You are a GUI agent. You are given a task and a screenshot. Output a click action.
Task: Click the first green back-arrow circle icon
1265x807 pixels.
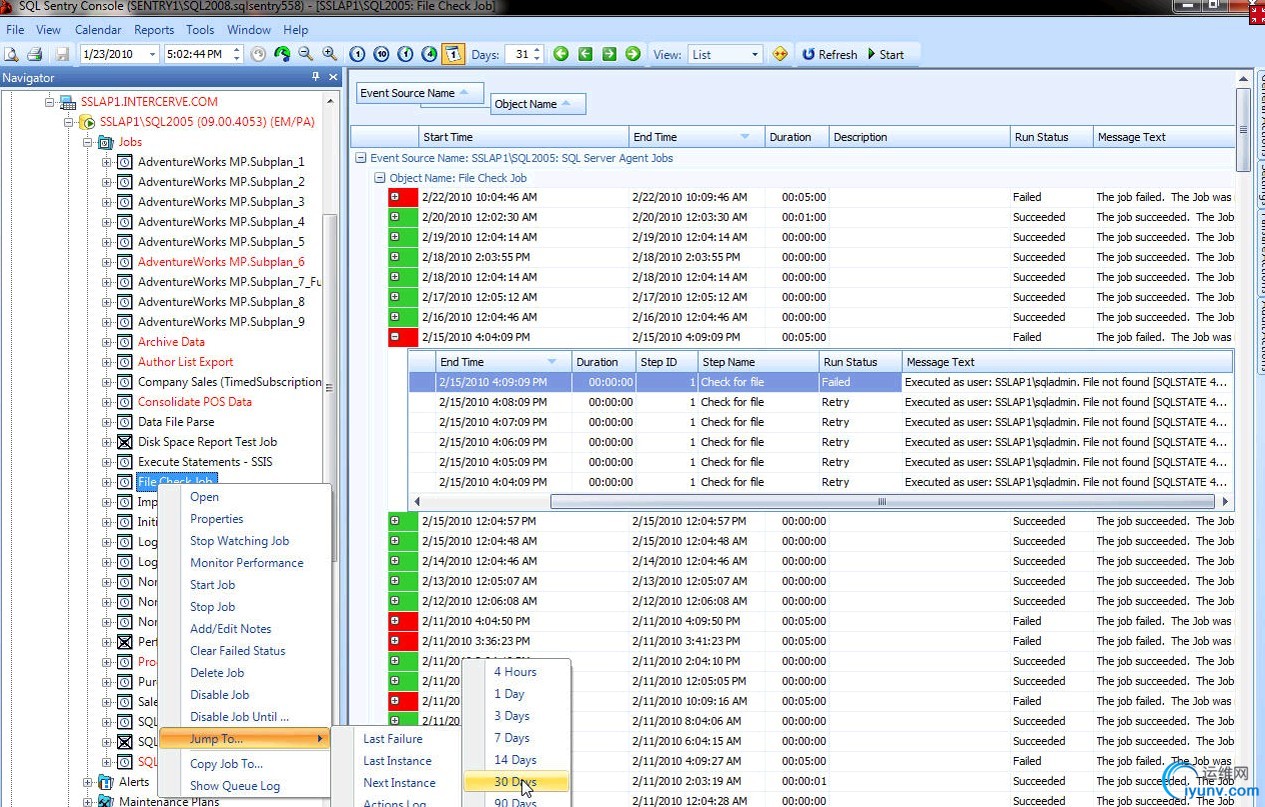[561, 54]
